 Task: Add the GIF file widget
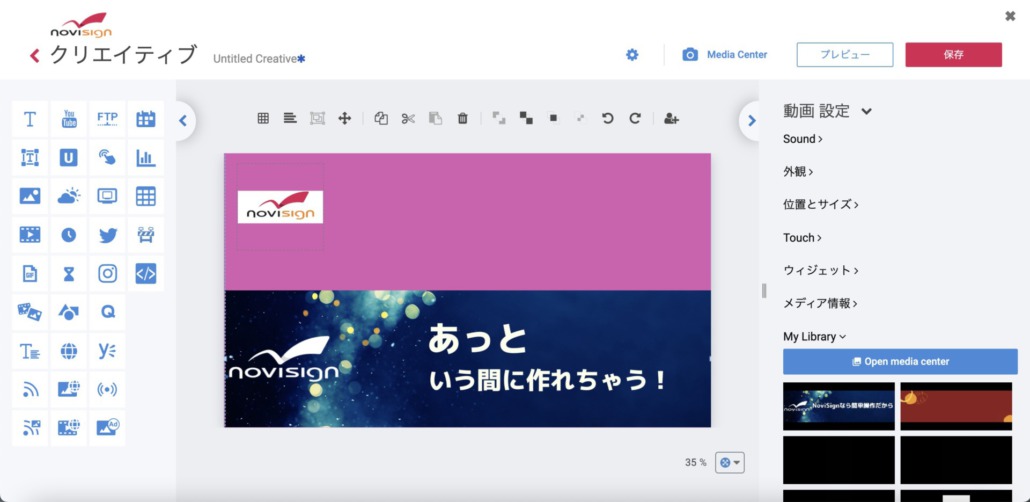click(30, 273)
